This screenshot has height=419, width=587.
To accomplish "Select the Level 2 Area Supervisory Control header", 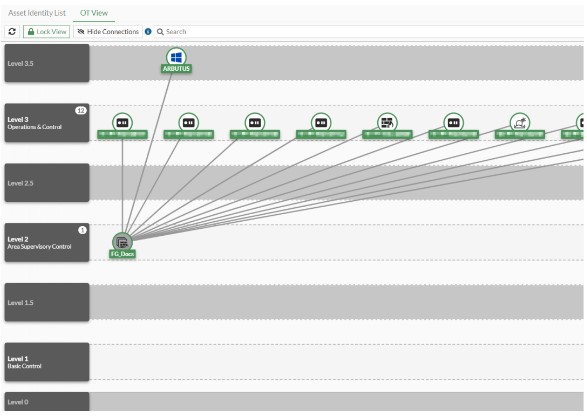I will 47,242.
